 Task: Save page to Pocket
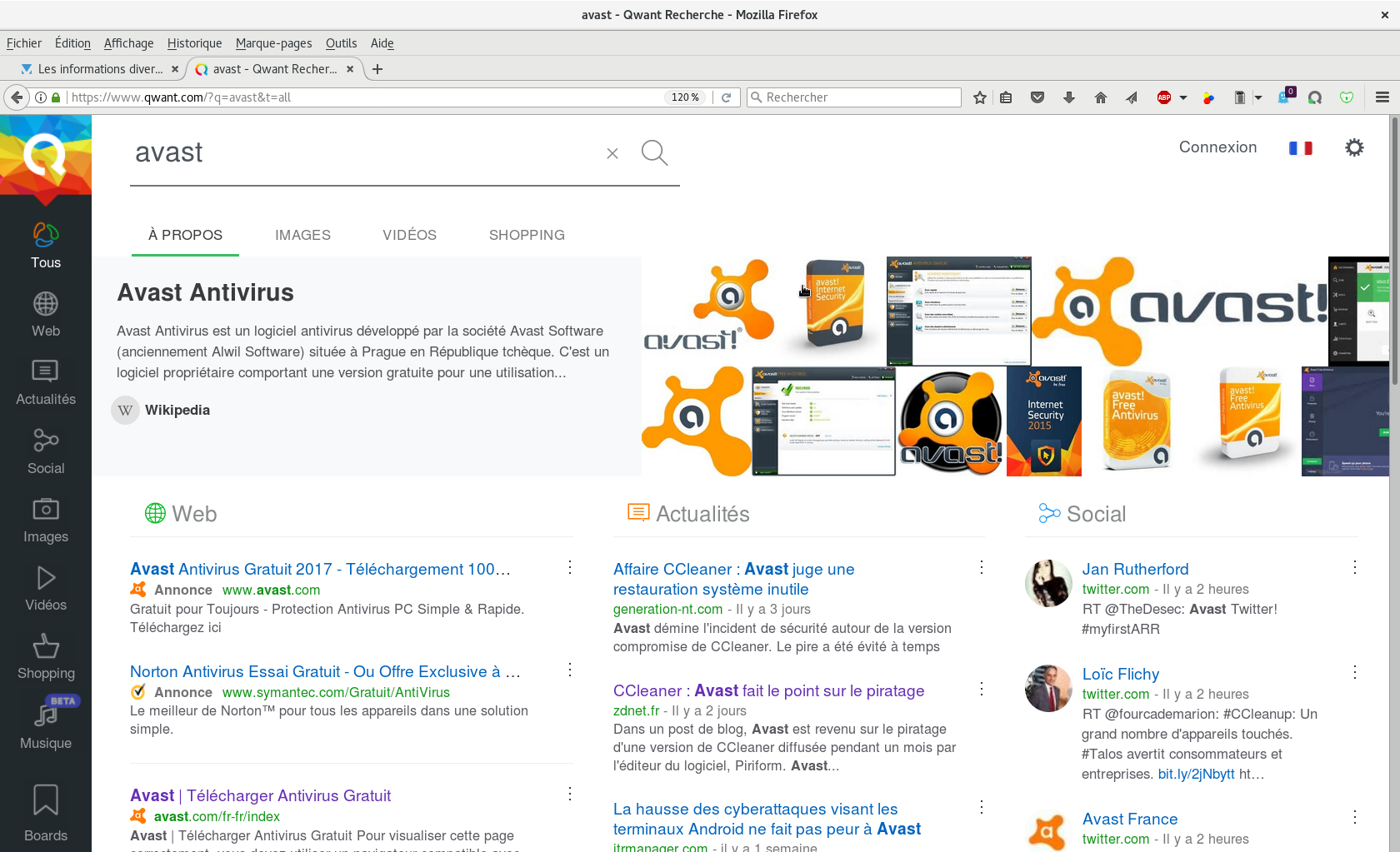point(1037,97)
